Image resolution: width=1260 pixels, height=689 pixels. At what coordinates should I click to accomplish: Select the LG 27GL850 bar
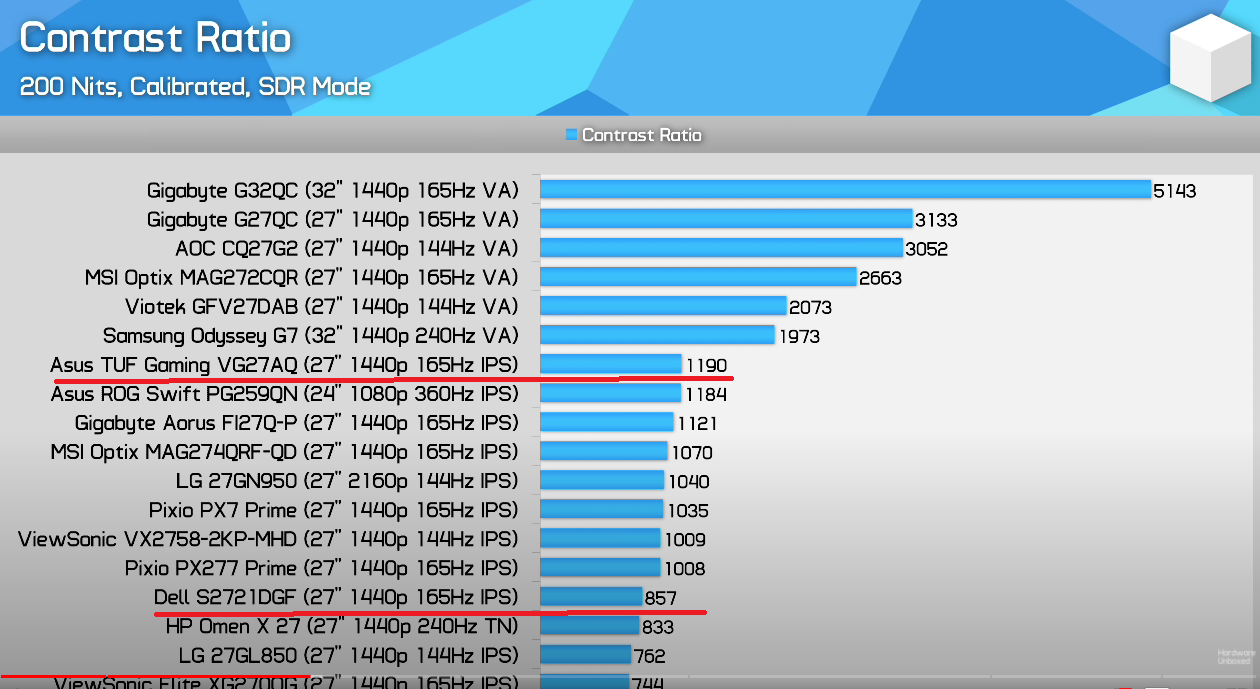585,655
